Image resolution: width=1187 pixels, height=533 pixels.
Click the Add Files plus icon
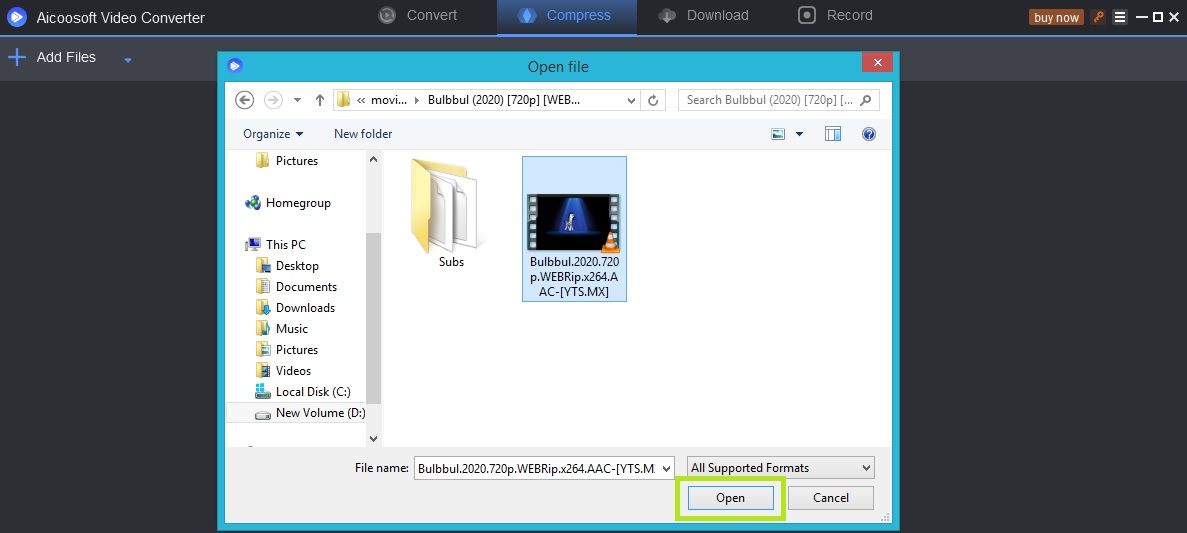pos(17,57)
